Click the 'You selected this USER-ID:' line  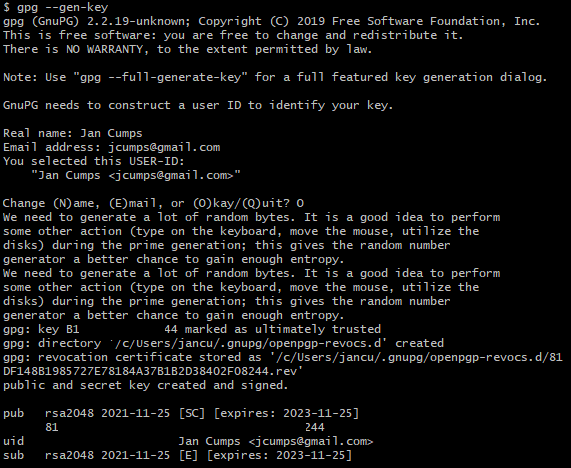94,161
